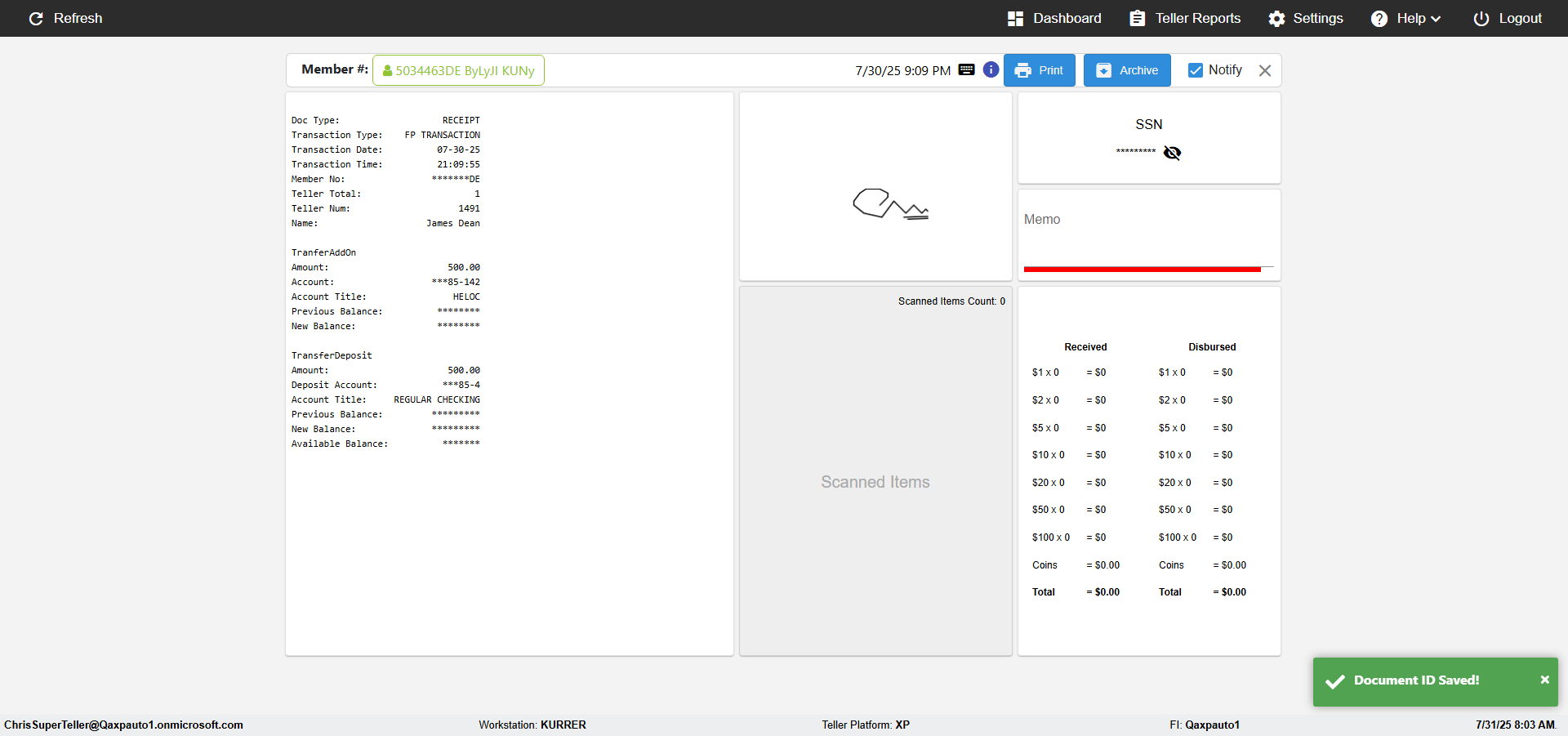
Task: Click the Logout option
Action: 1507,18
